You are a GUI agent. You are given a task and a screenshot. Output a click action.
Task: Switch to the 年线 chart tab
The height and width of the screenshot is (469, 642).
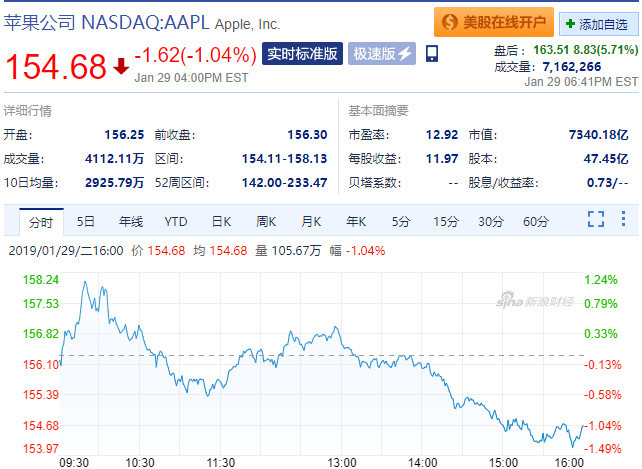click(131, 222)
